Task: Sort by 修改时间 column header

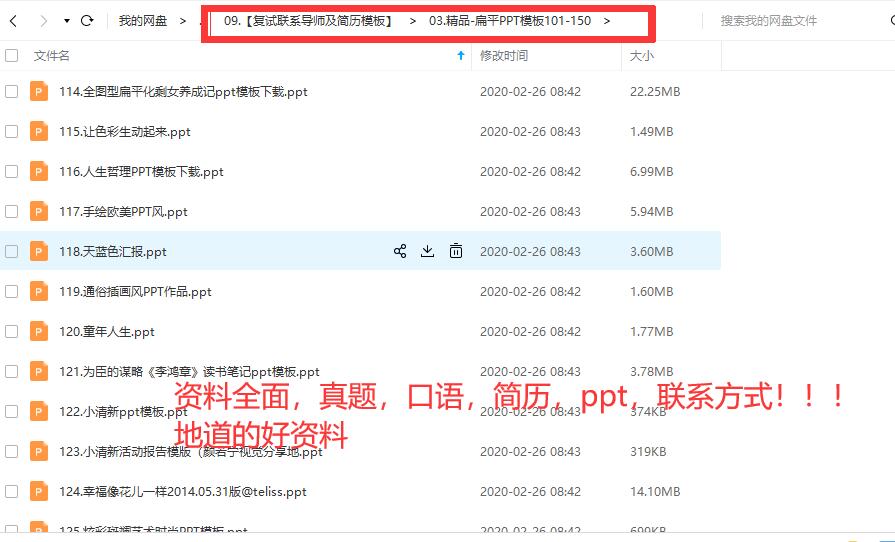Action: 504,56
